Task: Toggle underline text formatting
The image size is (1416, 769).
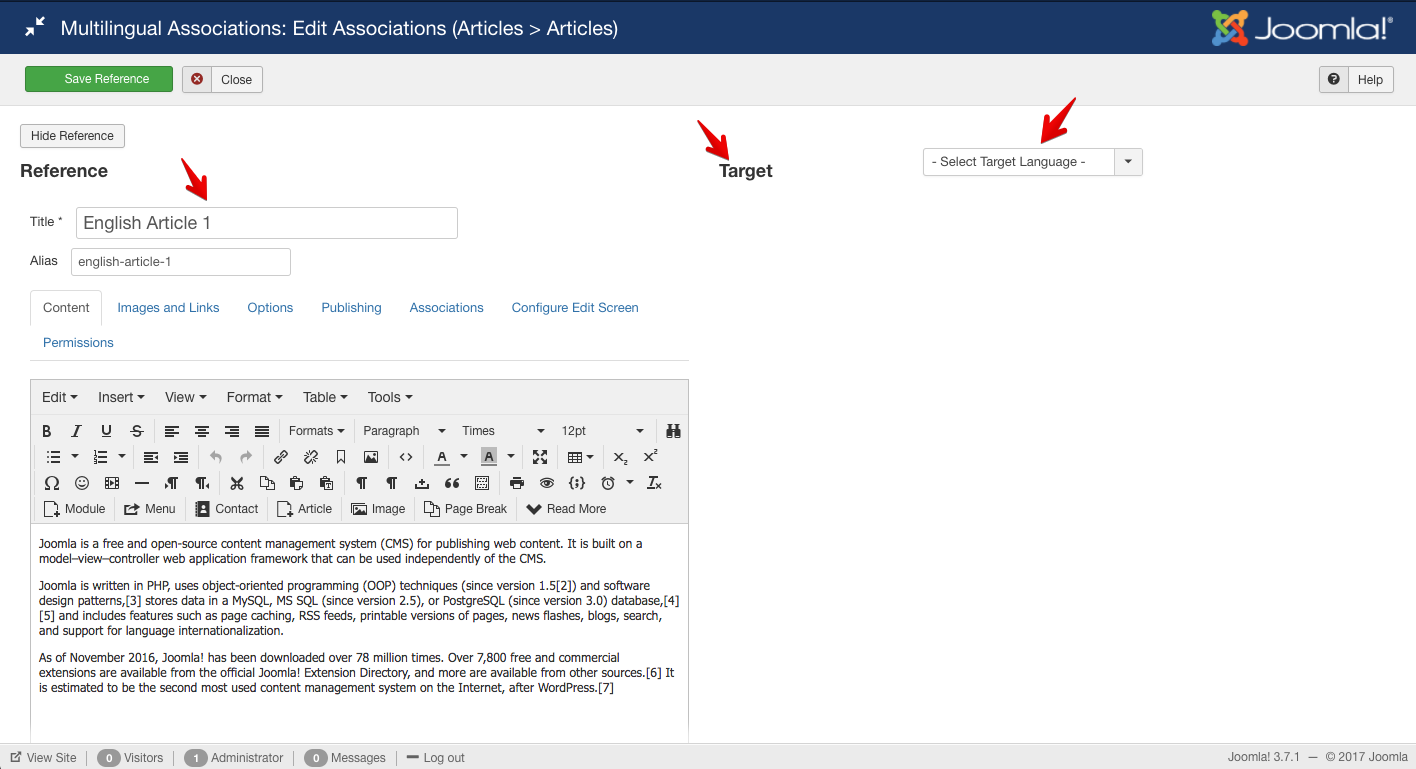Action: point(106,431)
